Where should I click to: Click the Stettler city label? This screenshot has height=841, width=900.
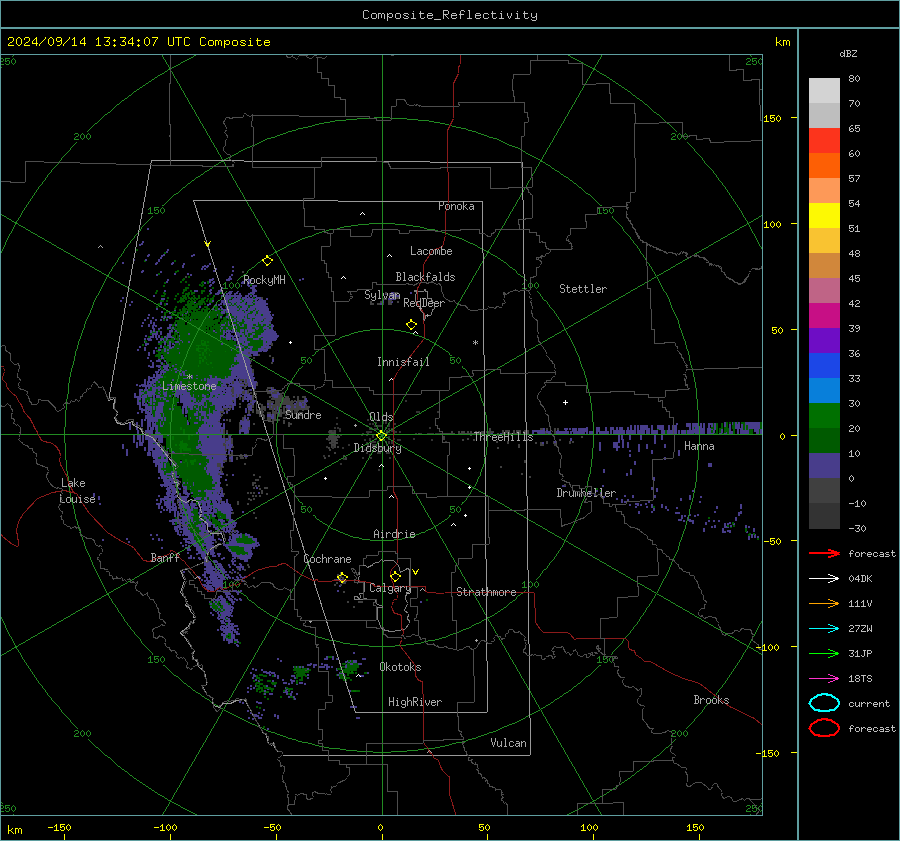click(x=583, y=289)
